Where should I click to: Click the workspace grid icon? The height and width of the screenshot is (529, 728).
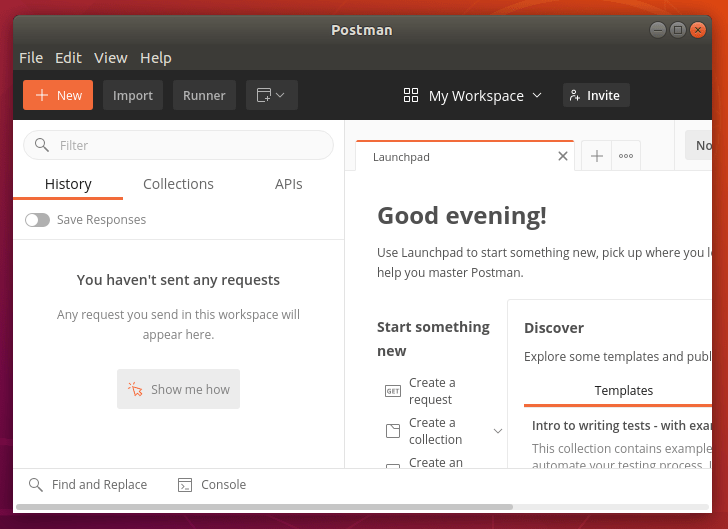click(411, 95)
